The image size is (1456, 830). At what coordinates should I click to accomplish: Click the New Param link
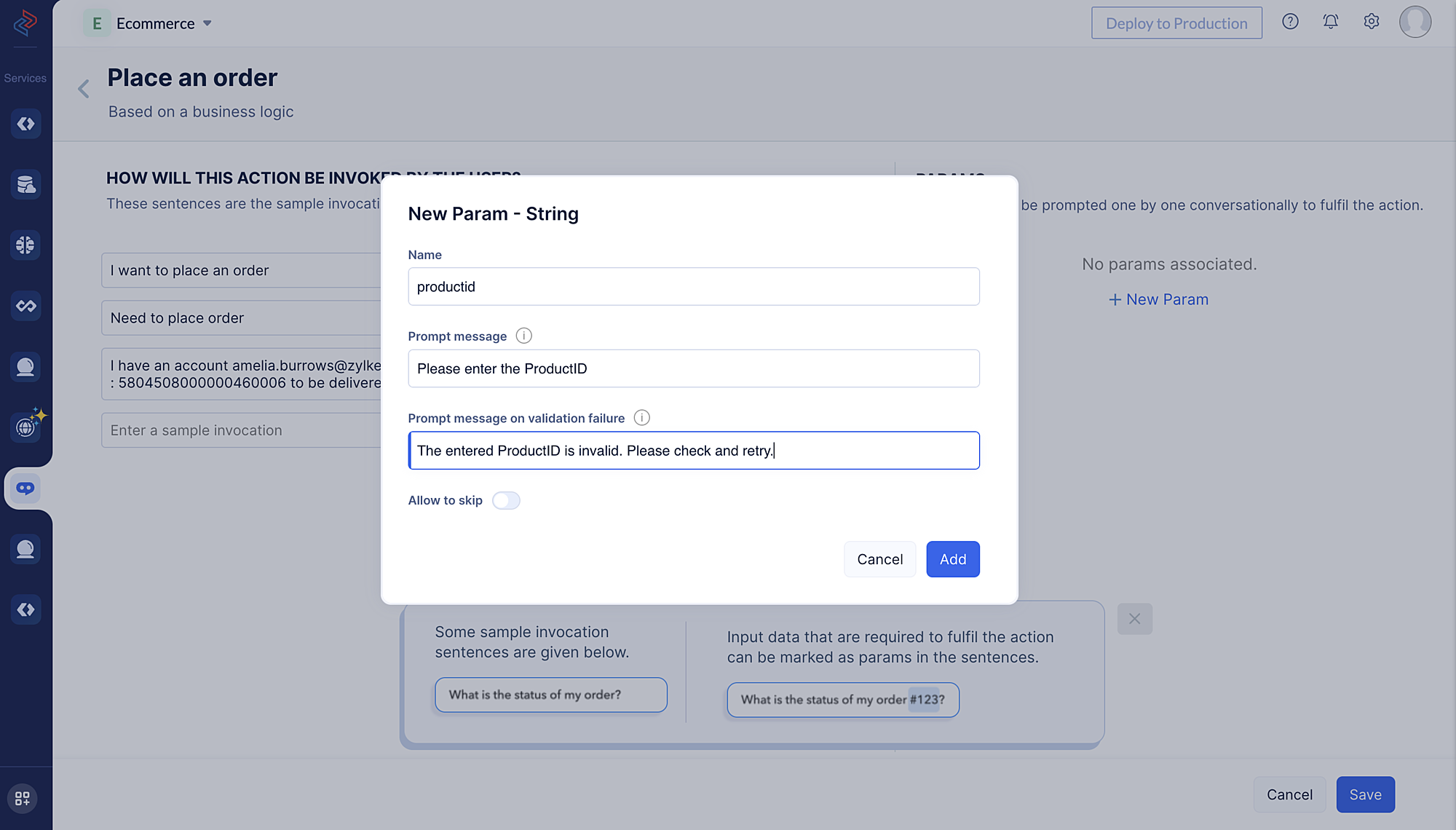1158,299
